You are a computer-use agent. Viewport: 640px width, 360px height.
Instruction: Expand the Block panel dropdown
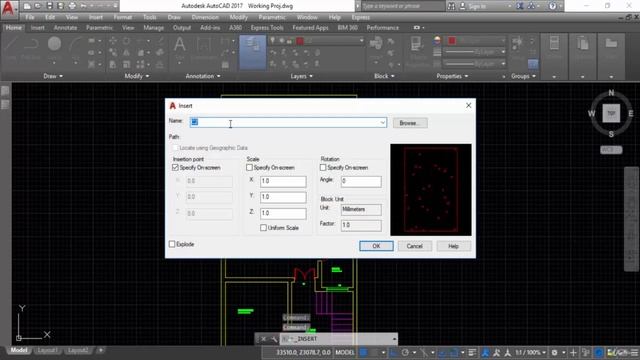pos(384,76)
